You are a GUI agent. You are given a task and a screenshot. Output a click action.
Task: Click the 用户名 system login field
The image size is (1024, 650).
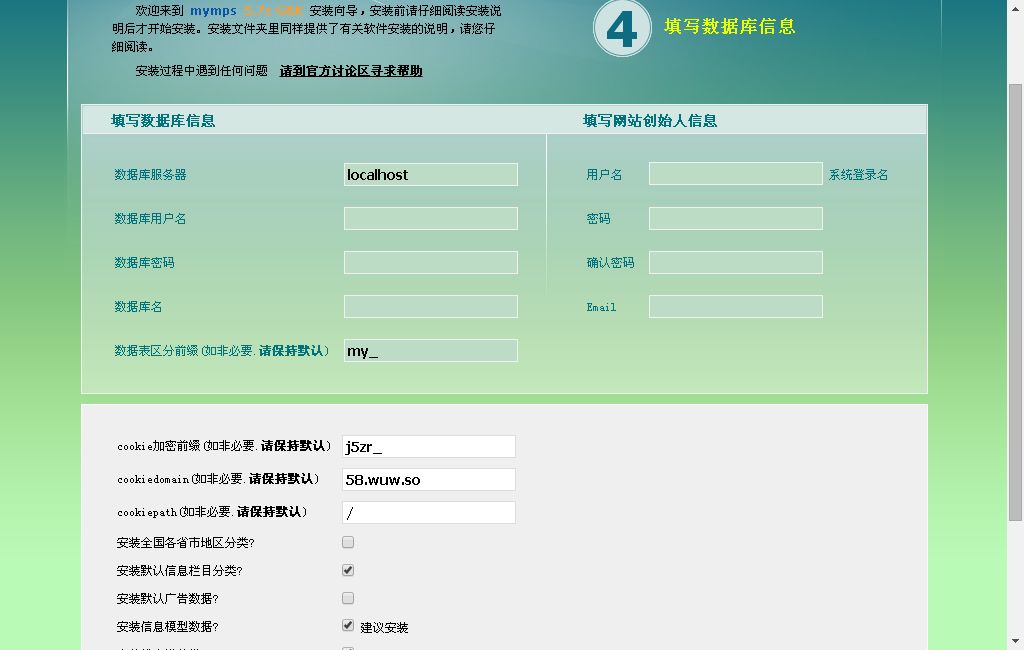tap(735, 173)
